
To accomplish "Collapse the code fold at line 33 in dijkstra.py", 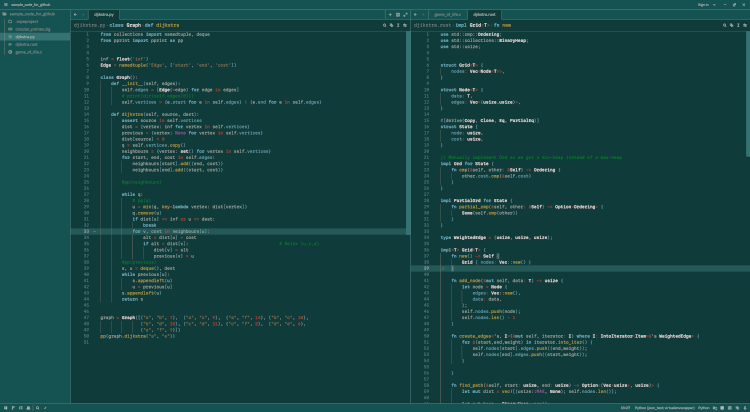I will click(x=94, y=232).
